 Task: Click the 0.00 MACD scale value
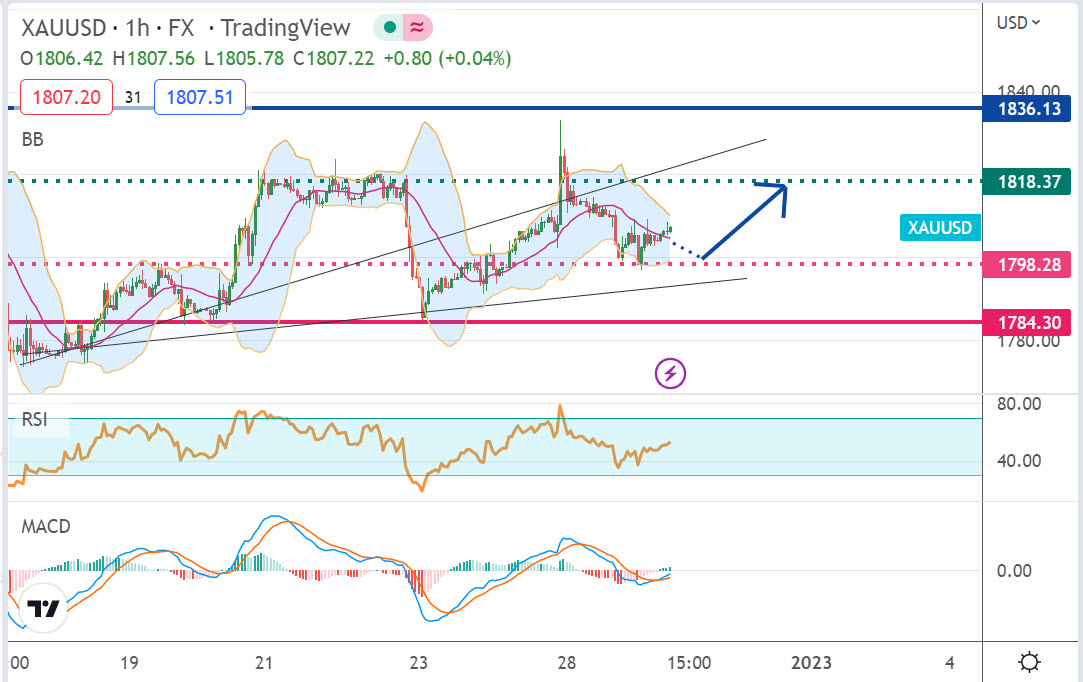[1014, 571]
